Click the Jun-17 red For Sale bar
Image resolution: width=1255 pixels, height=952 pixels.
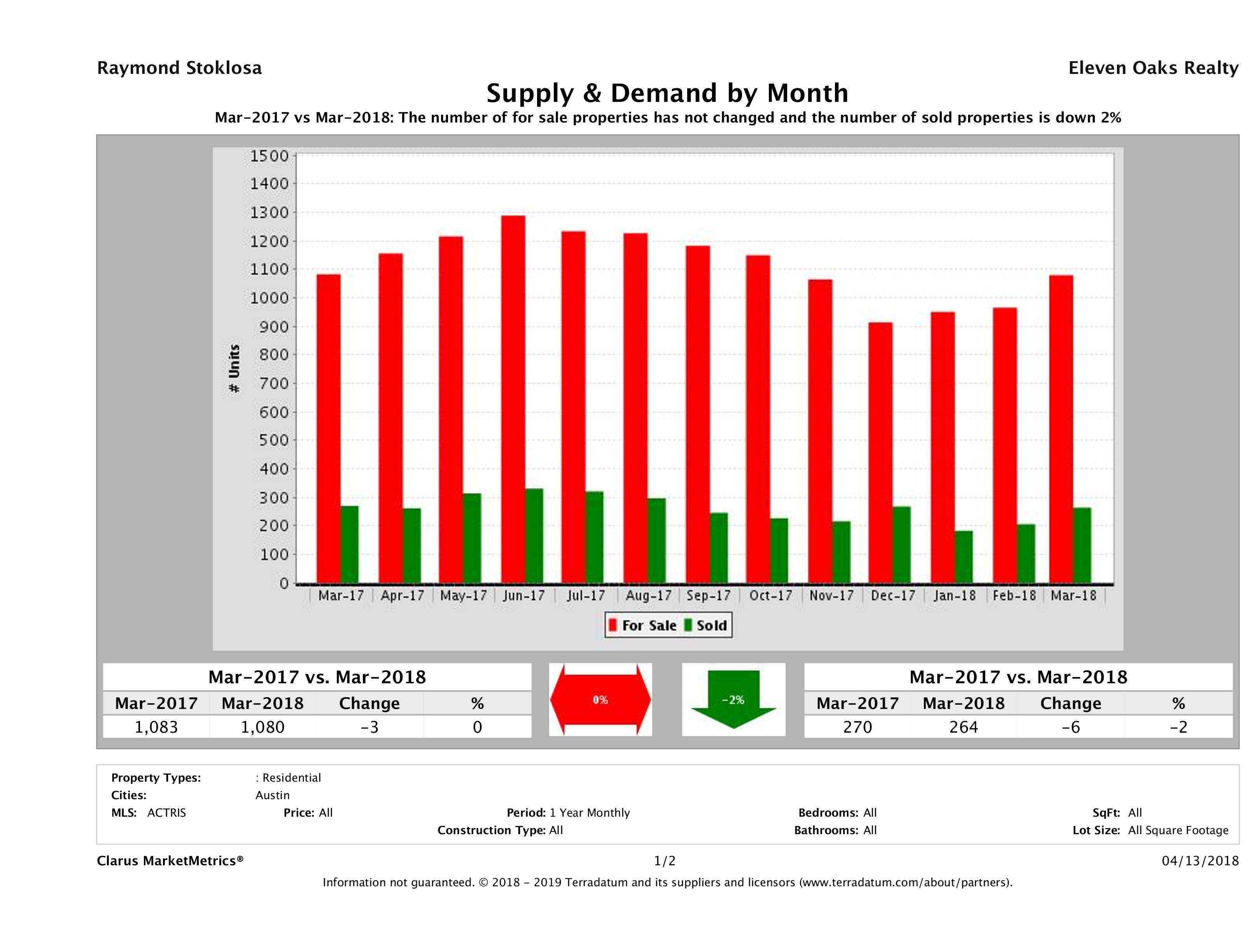pos(513,397)
